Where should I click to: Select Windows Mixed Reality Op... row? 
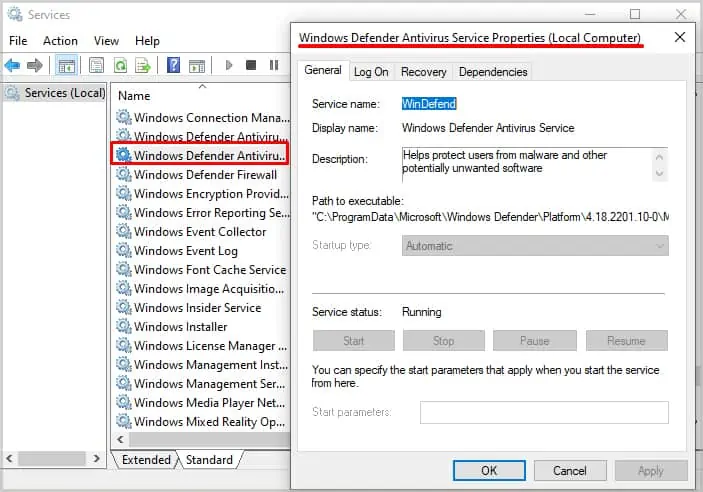tap(201, 422)
